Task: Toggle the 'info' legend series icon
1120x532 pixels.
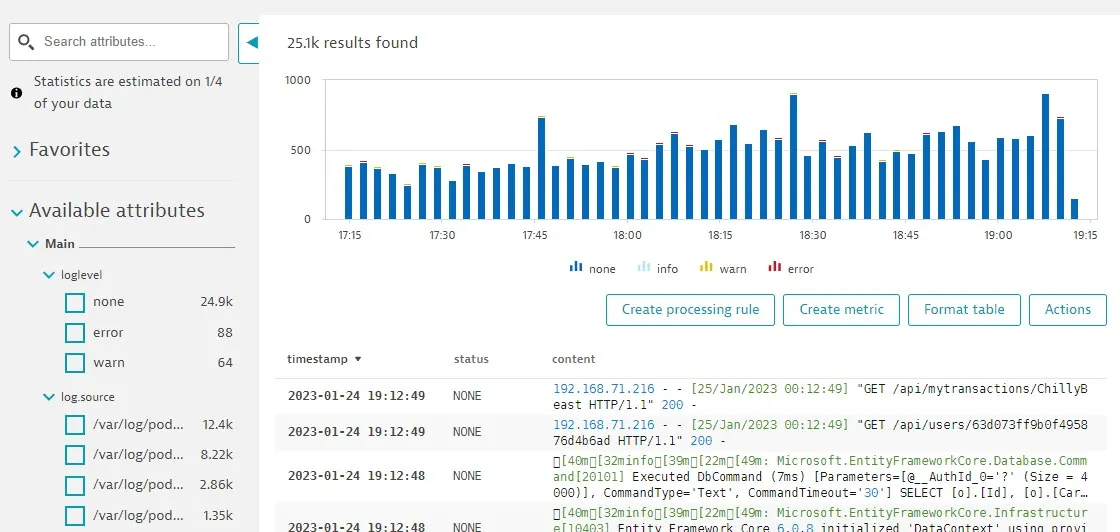Action: [643, 268]
